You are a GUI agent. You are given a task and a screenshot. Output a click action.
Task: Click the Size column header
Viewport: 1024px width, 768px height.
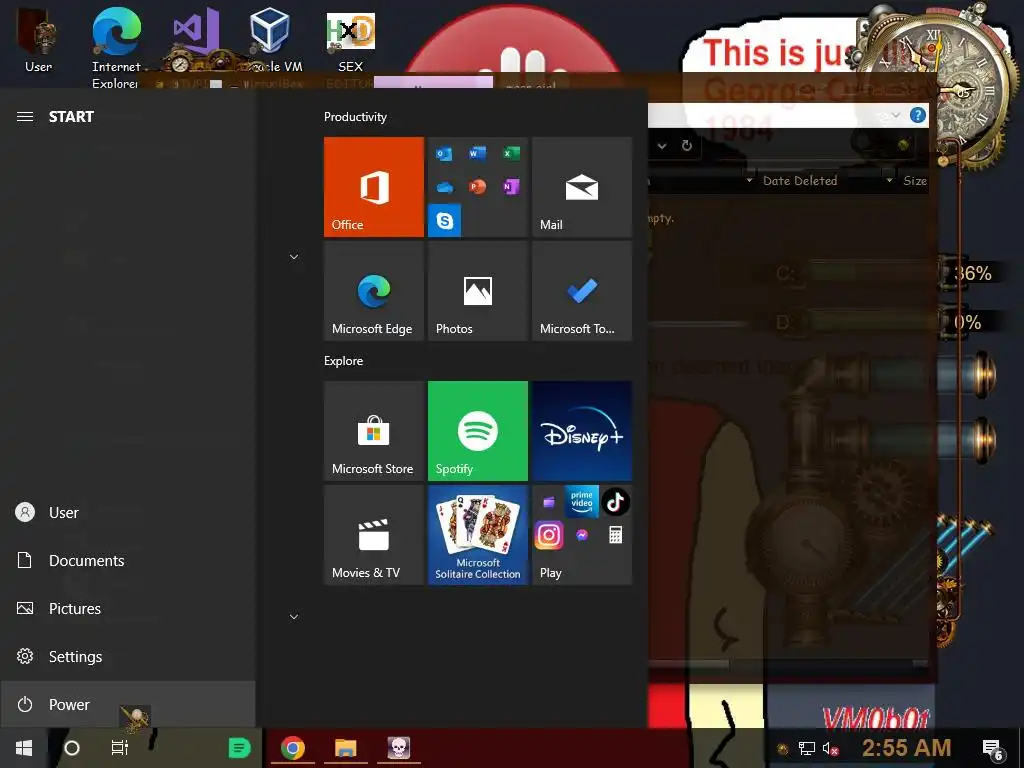click(914, 181)
